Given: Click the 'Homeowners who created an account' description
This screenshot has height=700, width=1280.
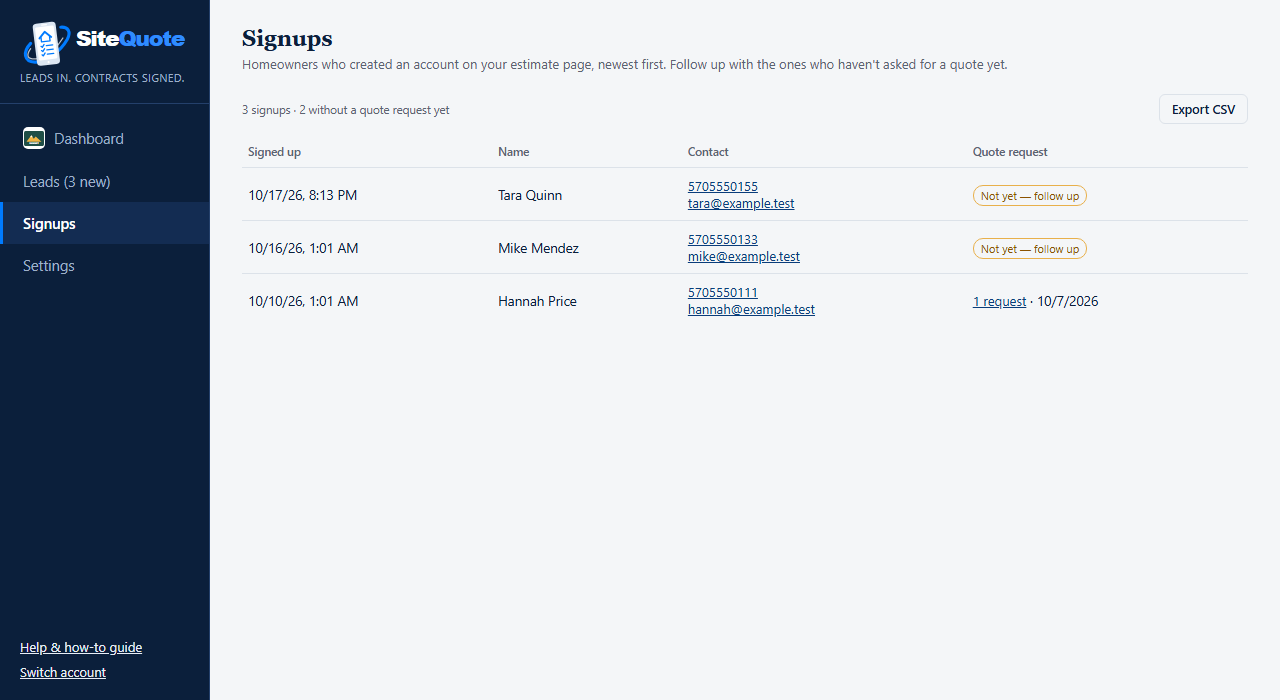Looking at the screenshot, I should (625, 65).
